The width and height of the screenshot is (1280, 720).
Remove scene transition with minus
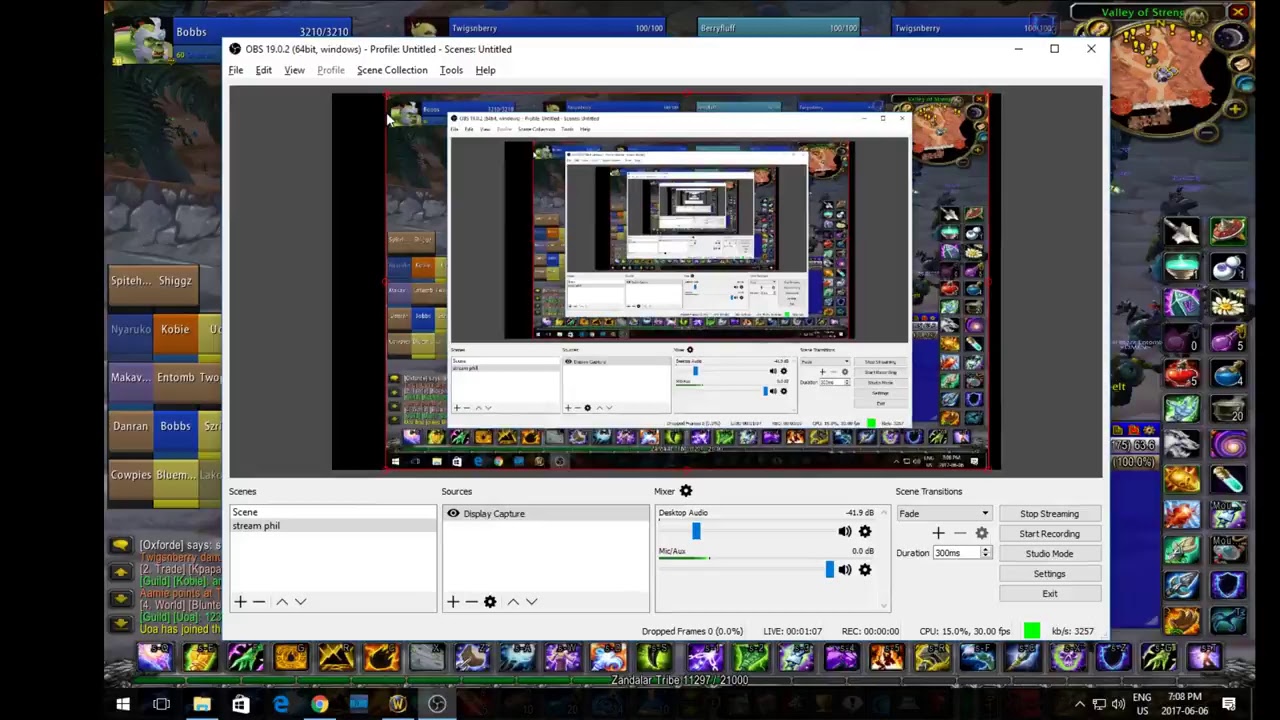[x=960, y=534]
